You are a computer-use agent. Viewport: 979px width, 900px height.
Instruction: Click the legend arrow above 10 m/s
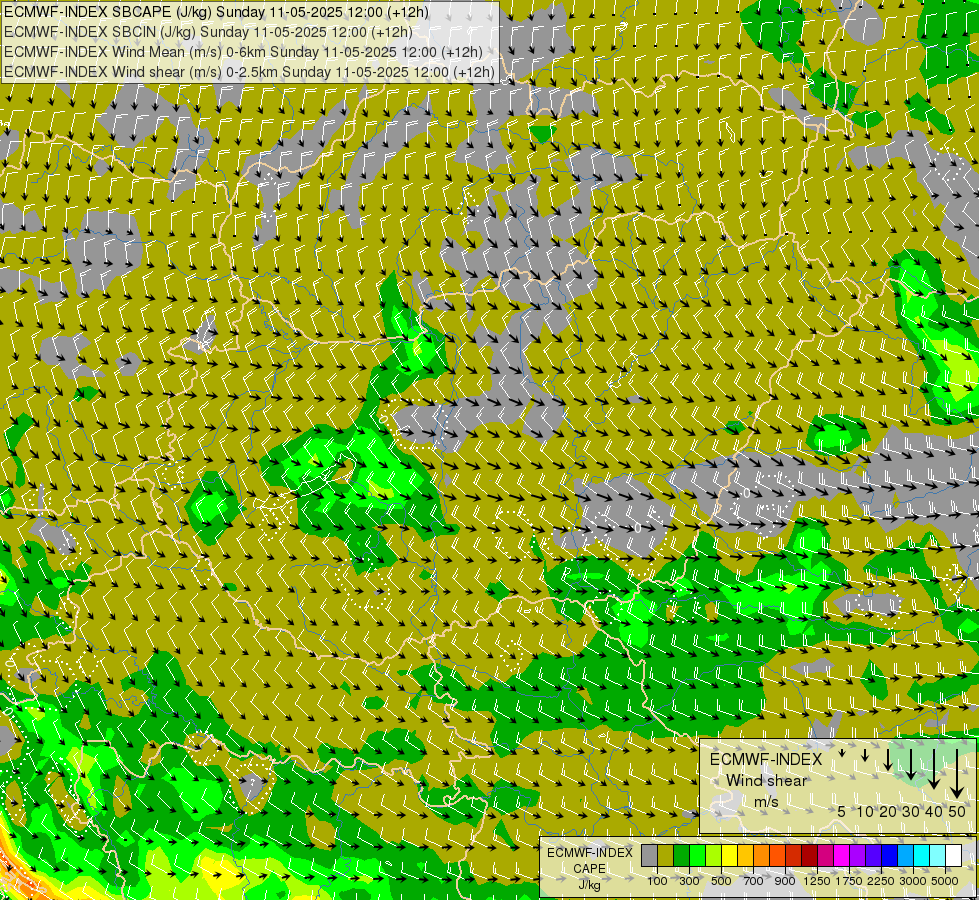865,755
